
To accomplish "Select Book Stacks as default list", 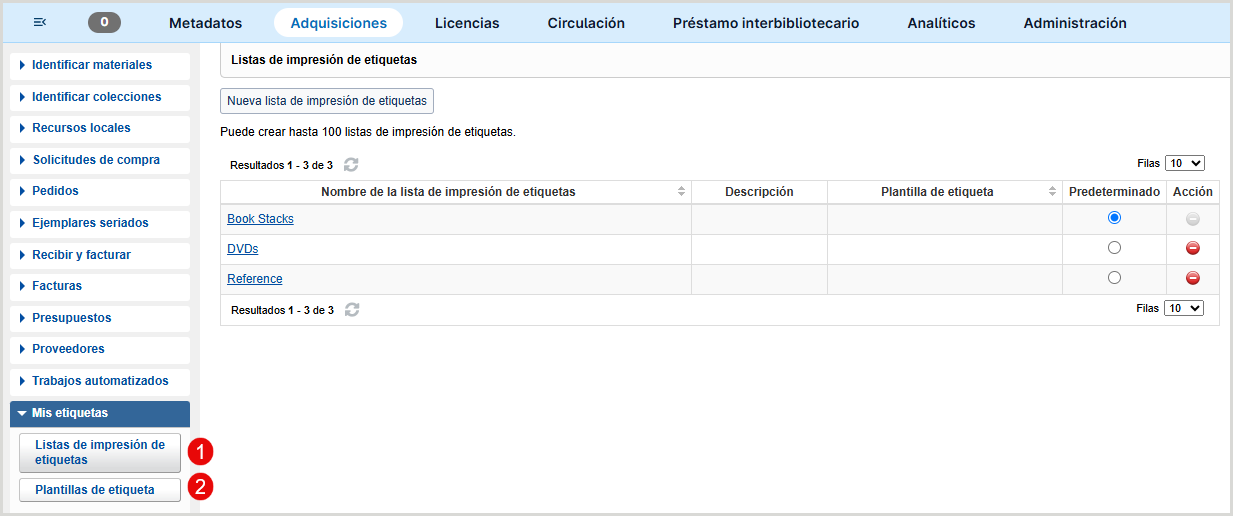I will tap(1114, 218).
